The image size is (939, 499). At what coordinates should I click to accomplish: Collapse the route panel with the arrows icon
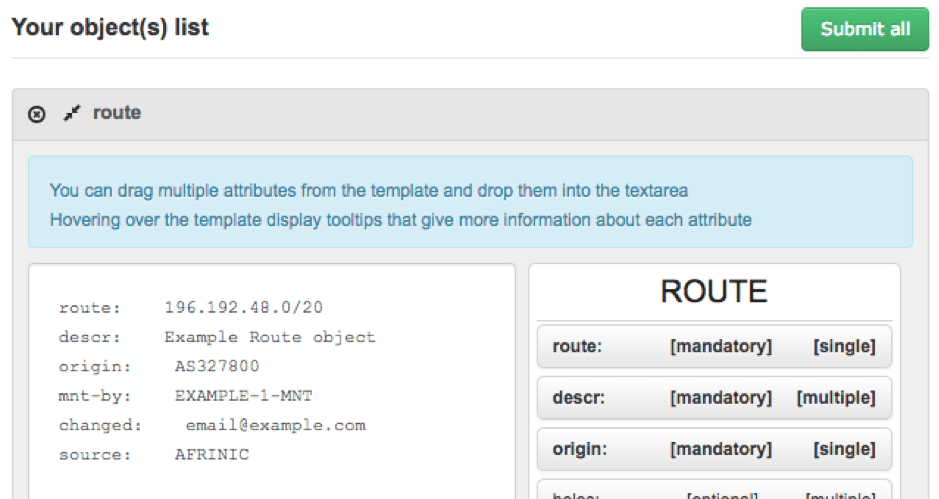72,113
